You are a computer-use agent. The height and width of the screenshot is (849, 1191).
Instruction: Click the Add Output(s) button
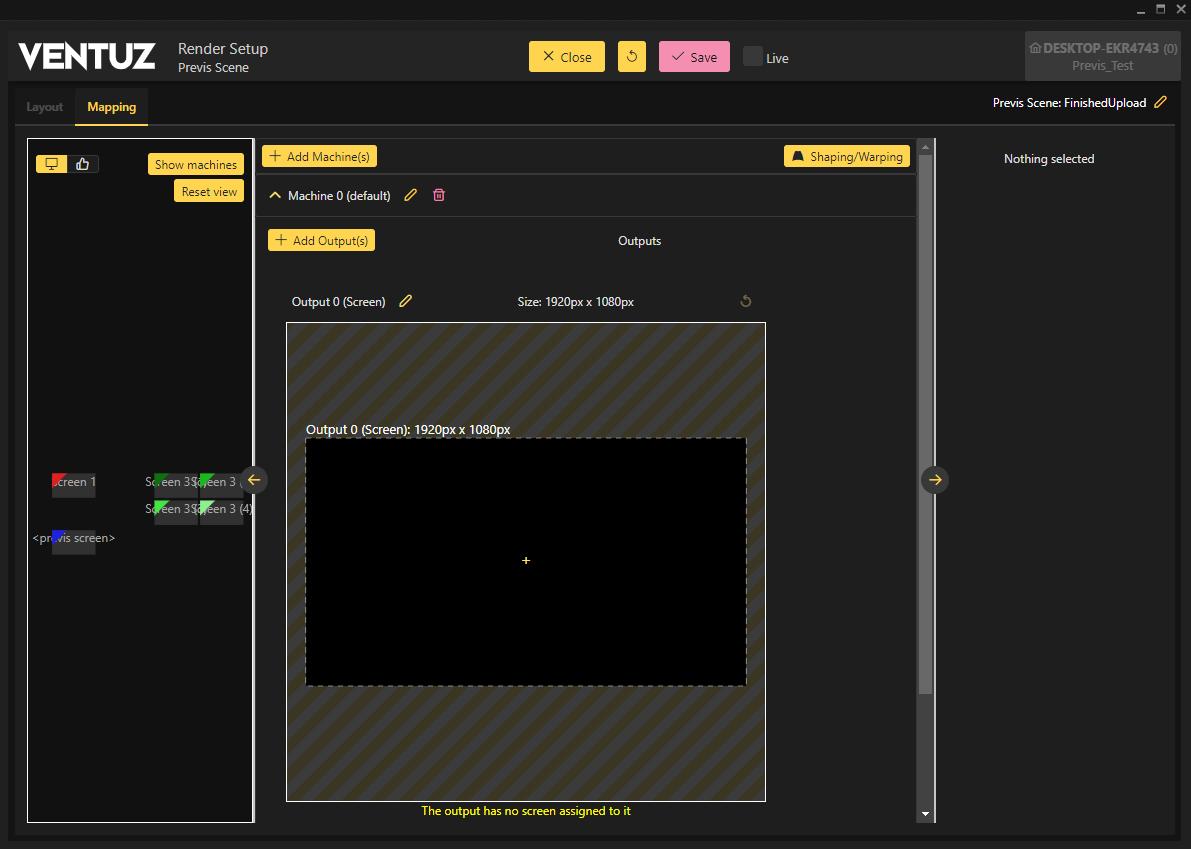321,241
